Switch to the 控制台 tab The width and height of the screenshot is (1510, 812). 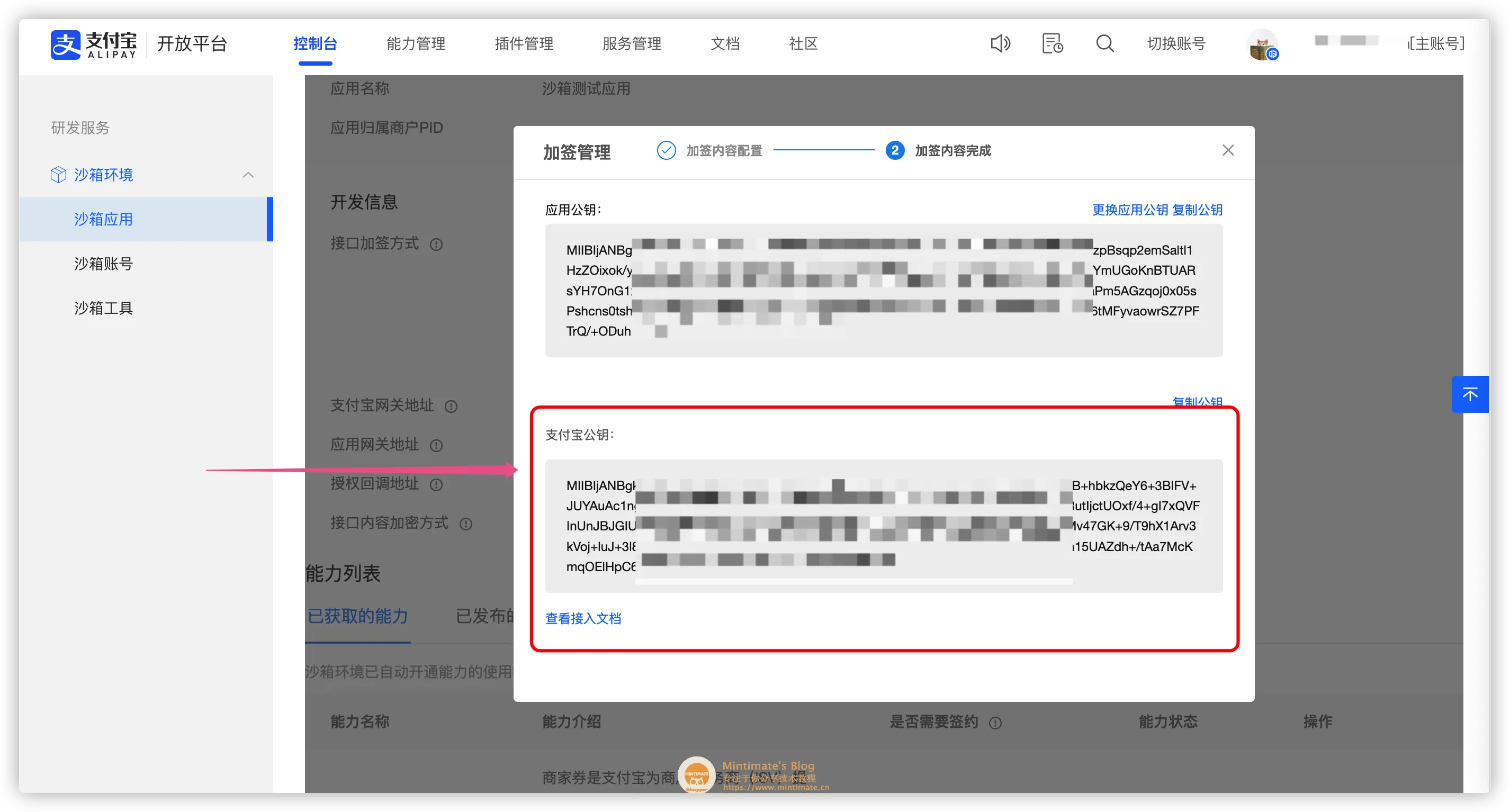(315, 43)
